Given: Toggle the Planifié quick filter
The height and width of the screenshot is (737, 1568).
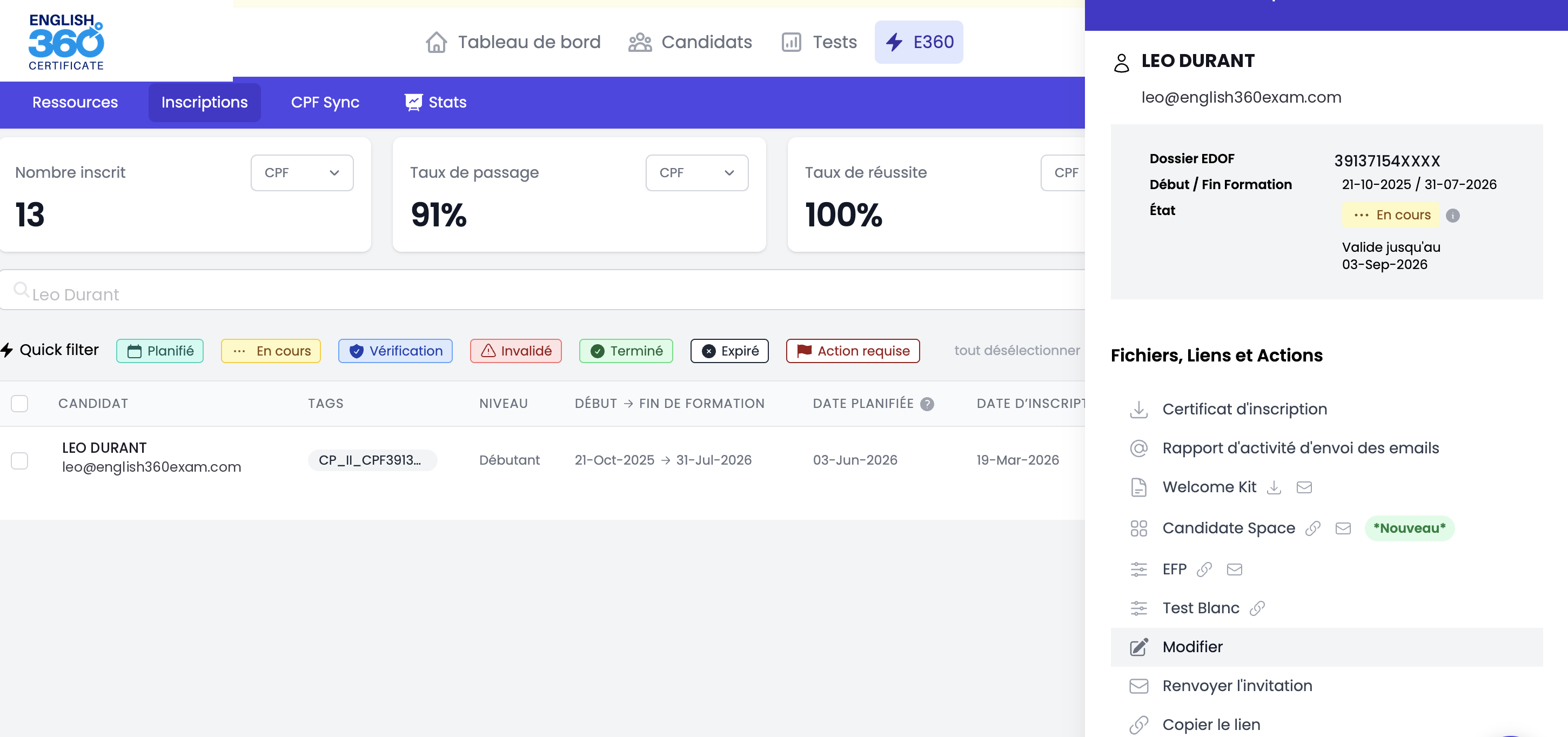Looking at the screenshot, I should point(160,351).
